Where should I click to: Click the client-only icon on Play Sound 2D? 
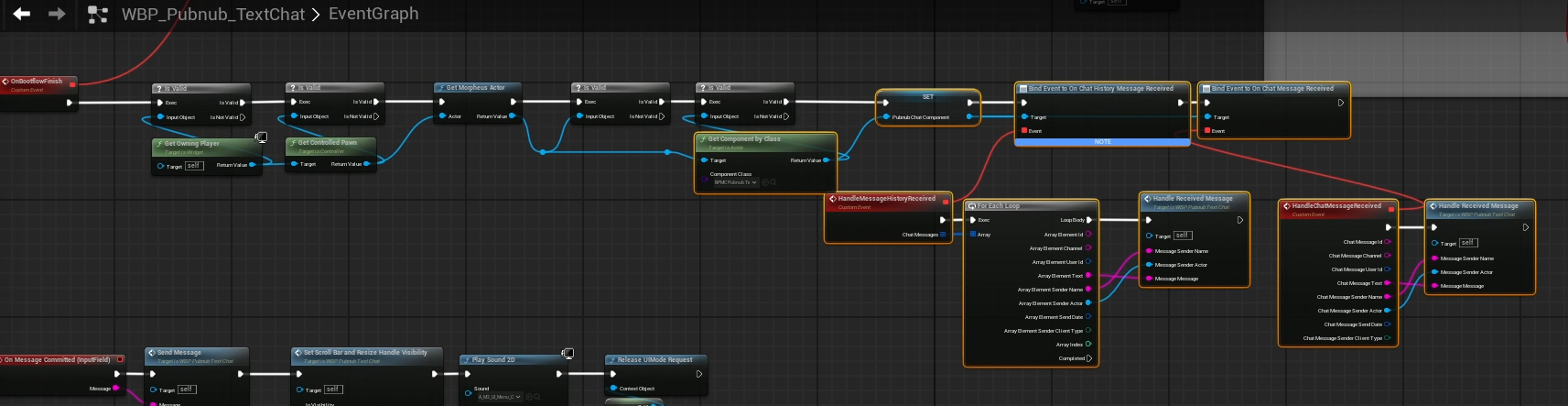pos(568,354)
